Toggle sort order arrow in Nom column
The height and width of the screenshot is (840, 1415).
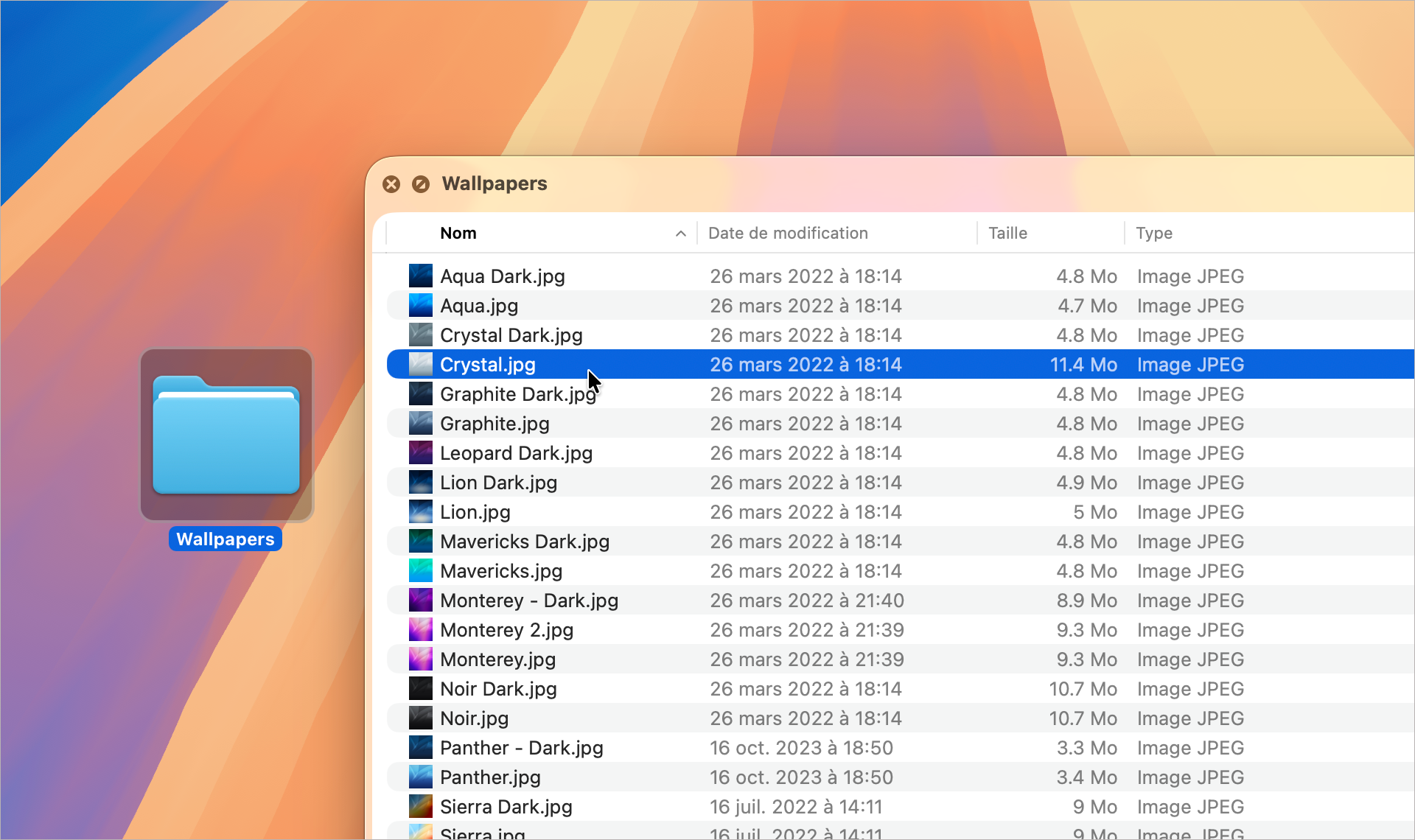click(x=680, y=234)
